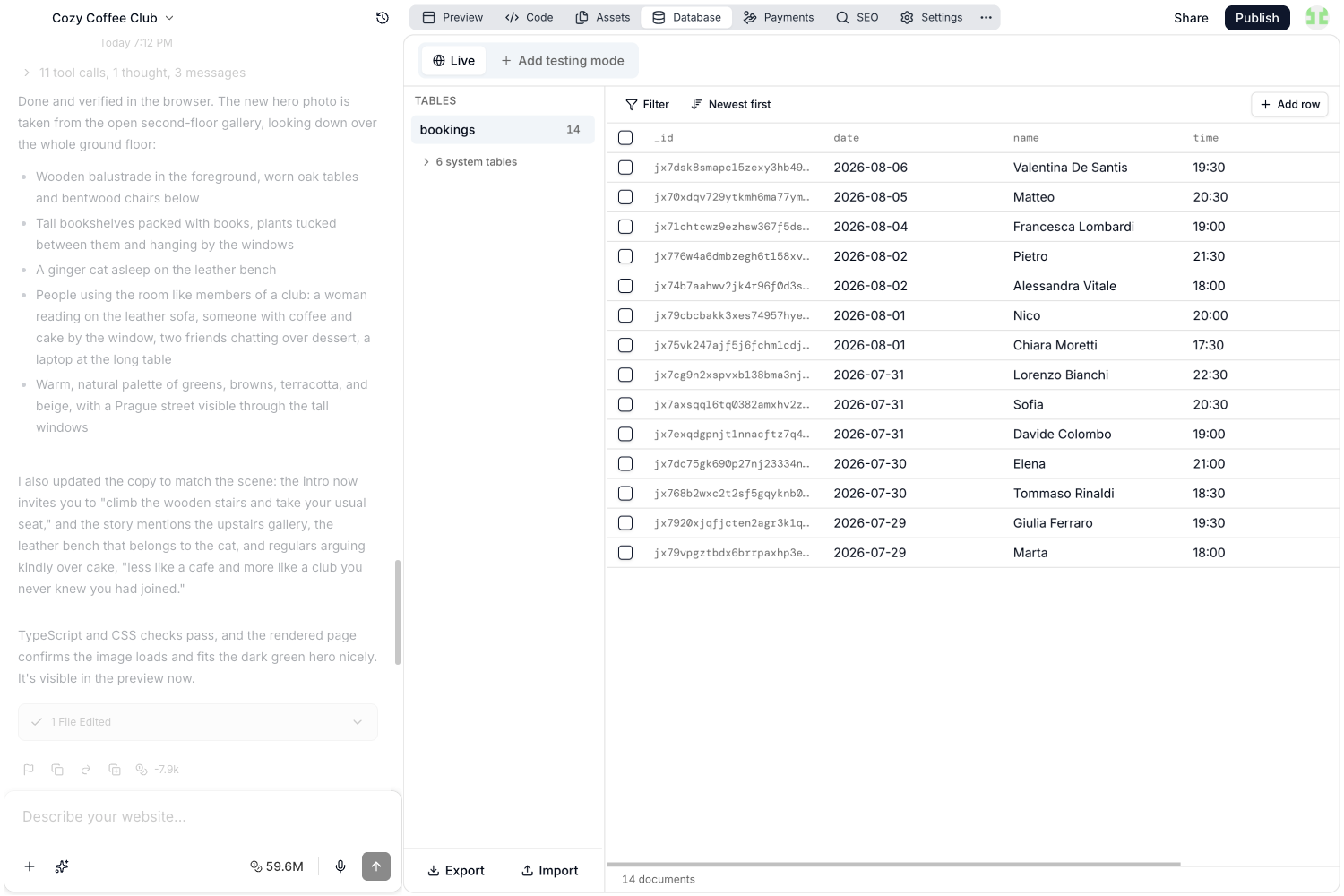Image resolution: width=1344 pixels, height=896 pixels.
Task: Open version history clock icon
Action: click(383, 18)
